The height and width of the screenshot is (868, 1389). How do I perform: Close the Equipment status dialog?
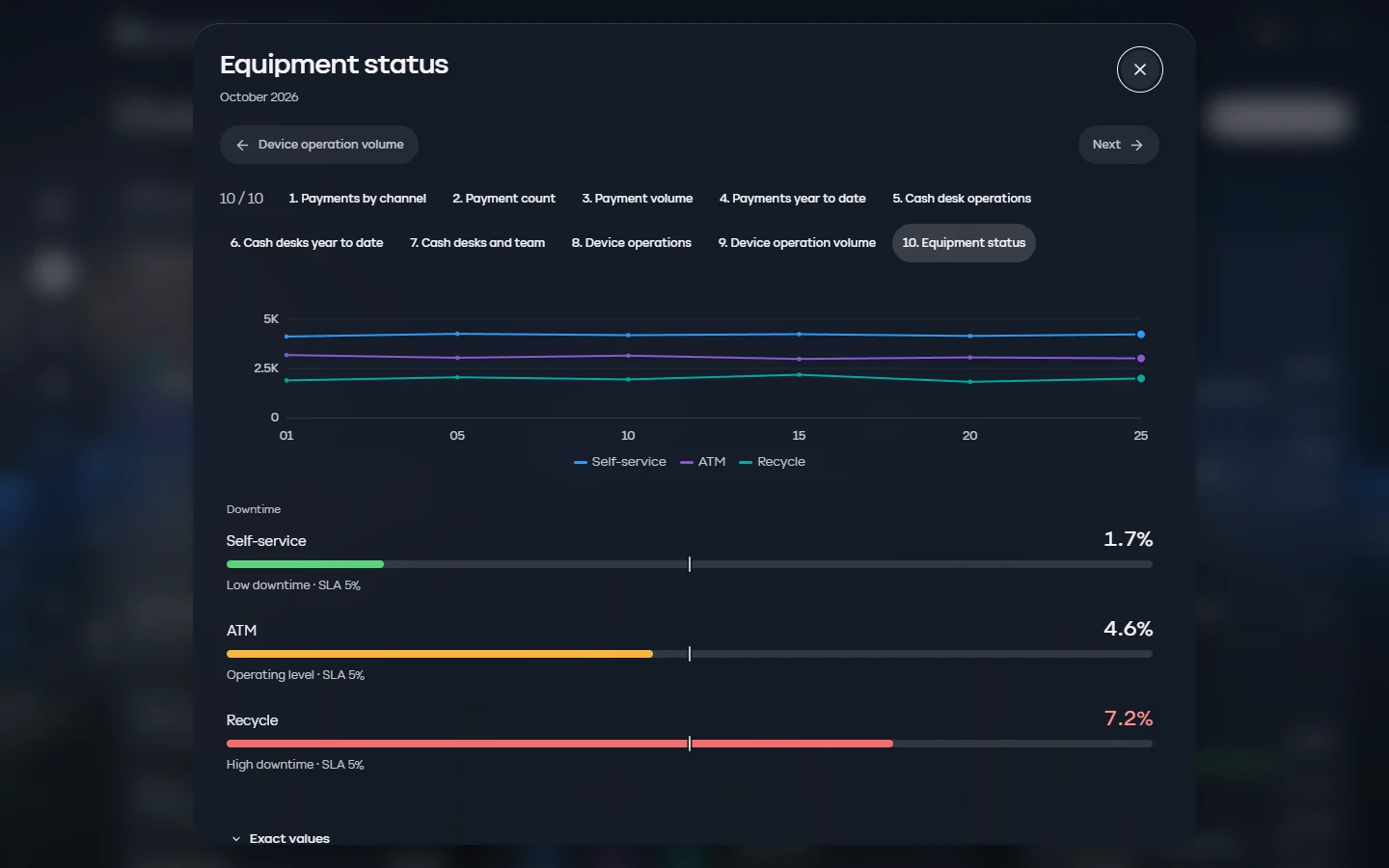pos(1139,69)
